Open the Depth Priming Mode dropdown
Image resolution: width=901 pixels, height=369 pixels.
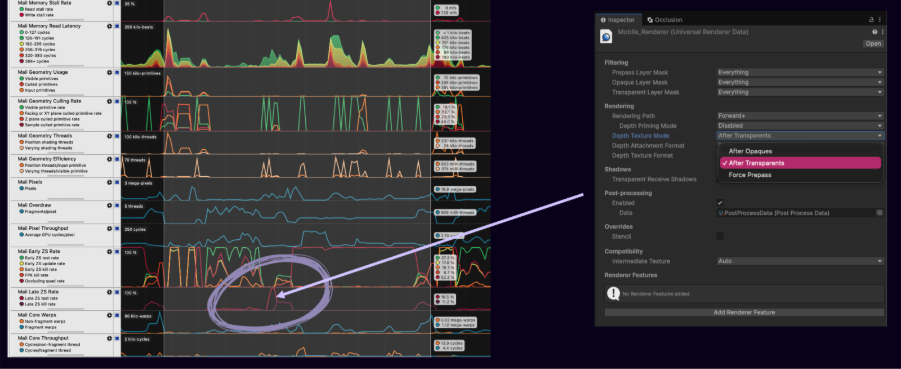(800, 125)
